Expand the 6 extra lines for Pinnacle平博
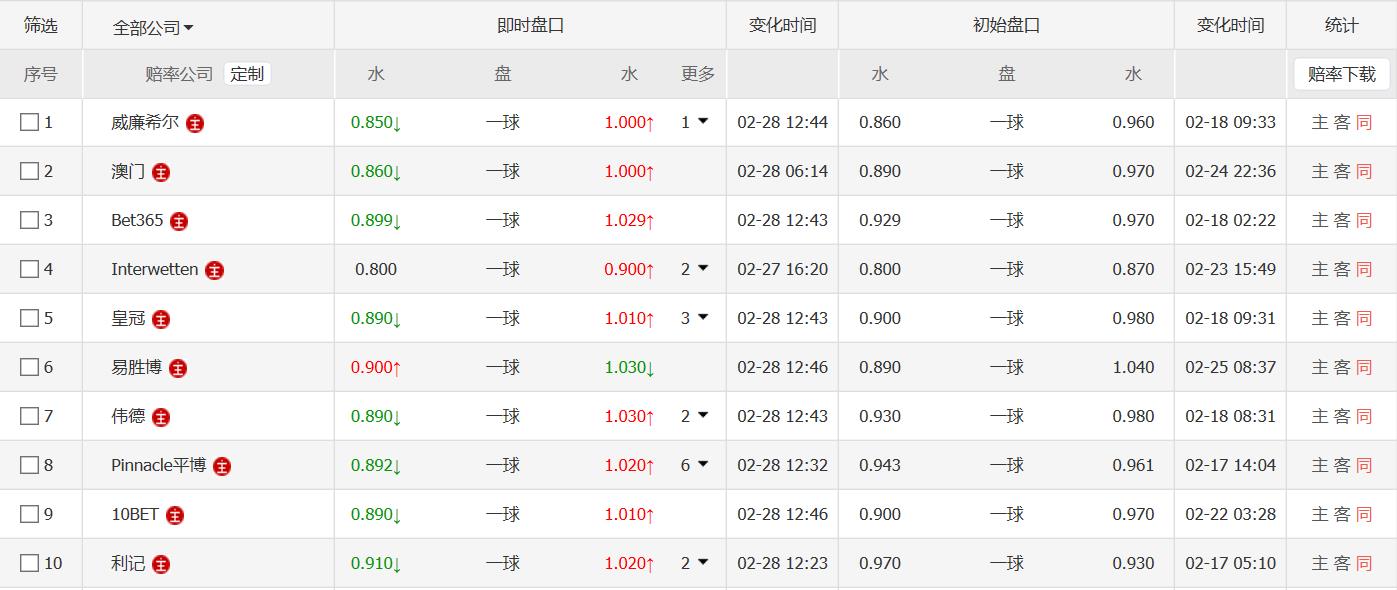The width and height of the screenshot is (1397, 590). [x=695, y=465]
